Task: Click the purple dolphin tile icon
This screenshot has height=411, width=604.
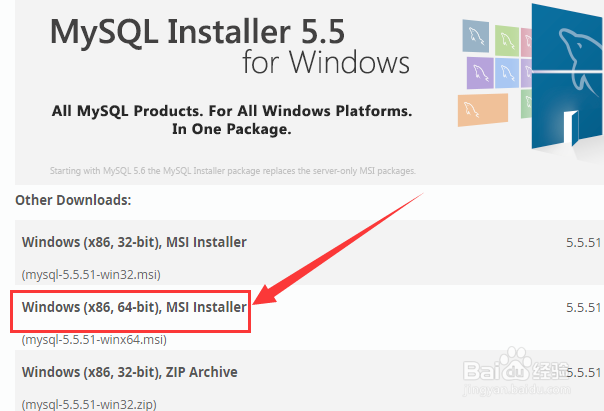Action: (480, 73)
